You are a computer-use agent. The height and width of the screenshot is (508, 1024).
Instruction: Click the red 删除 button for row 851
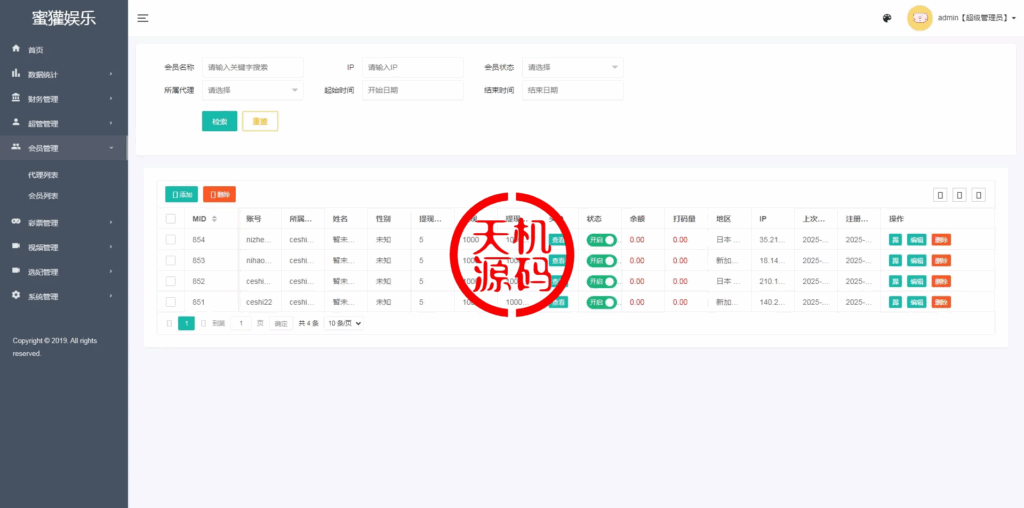941,302
